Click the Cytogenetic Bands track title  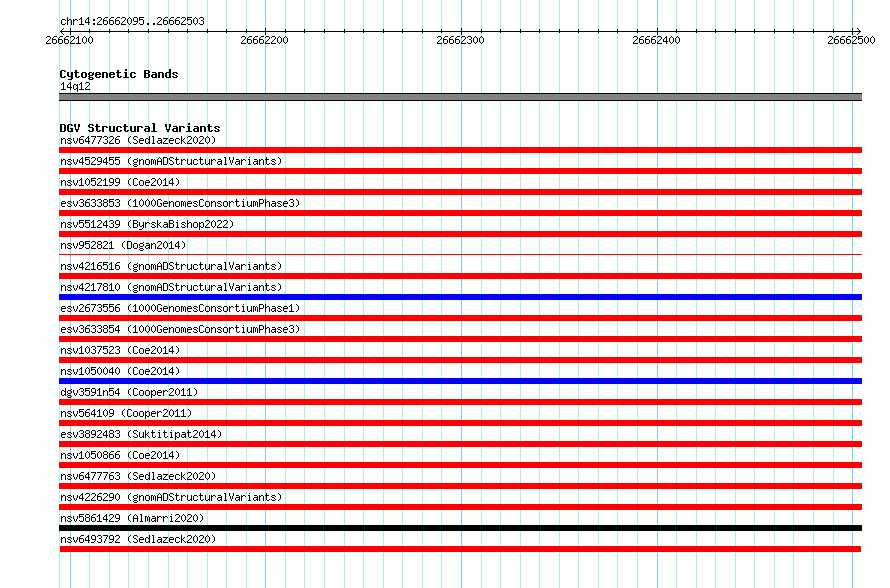click(x=119, y=74)
